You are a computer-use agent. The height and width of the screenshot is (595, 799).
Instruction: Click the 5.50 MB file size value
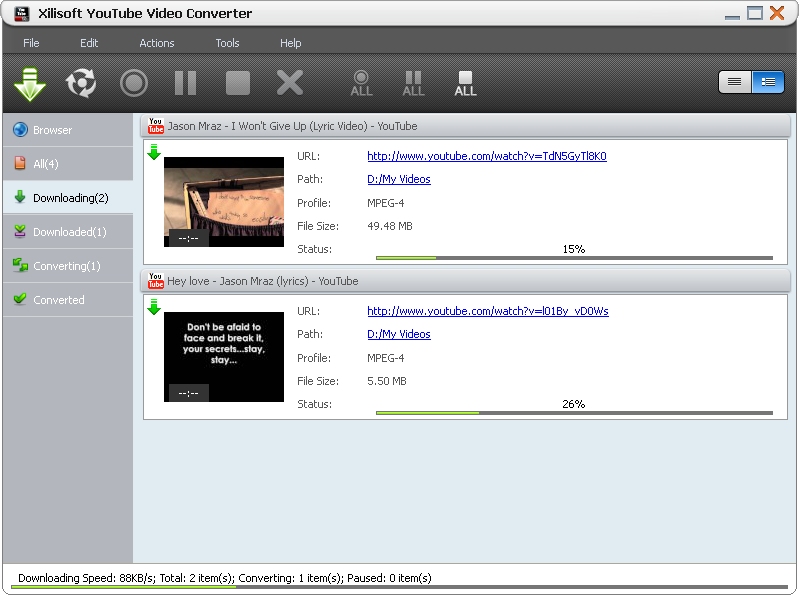pyautogui.click(x=387, y=381)
